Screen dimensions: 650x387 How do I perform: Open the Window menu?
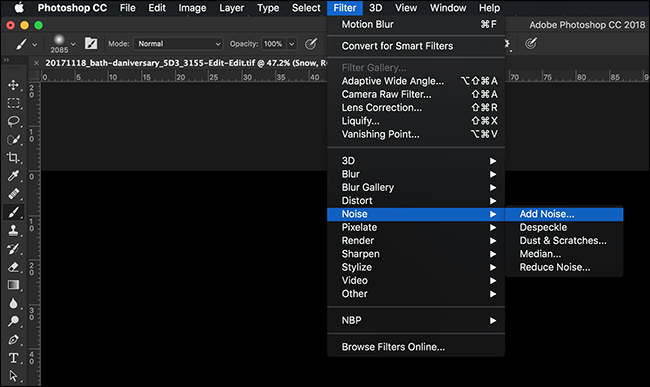click(448, 8)
